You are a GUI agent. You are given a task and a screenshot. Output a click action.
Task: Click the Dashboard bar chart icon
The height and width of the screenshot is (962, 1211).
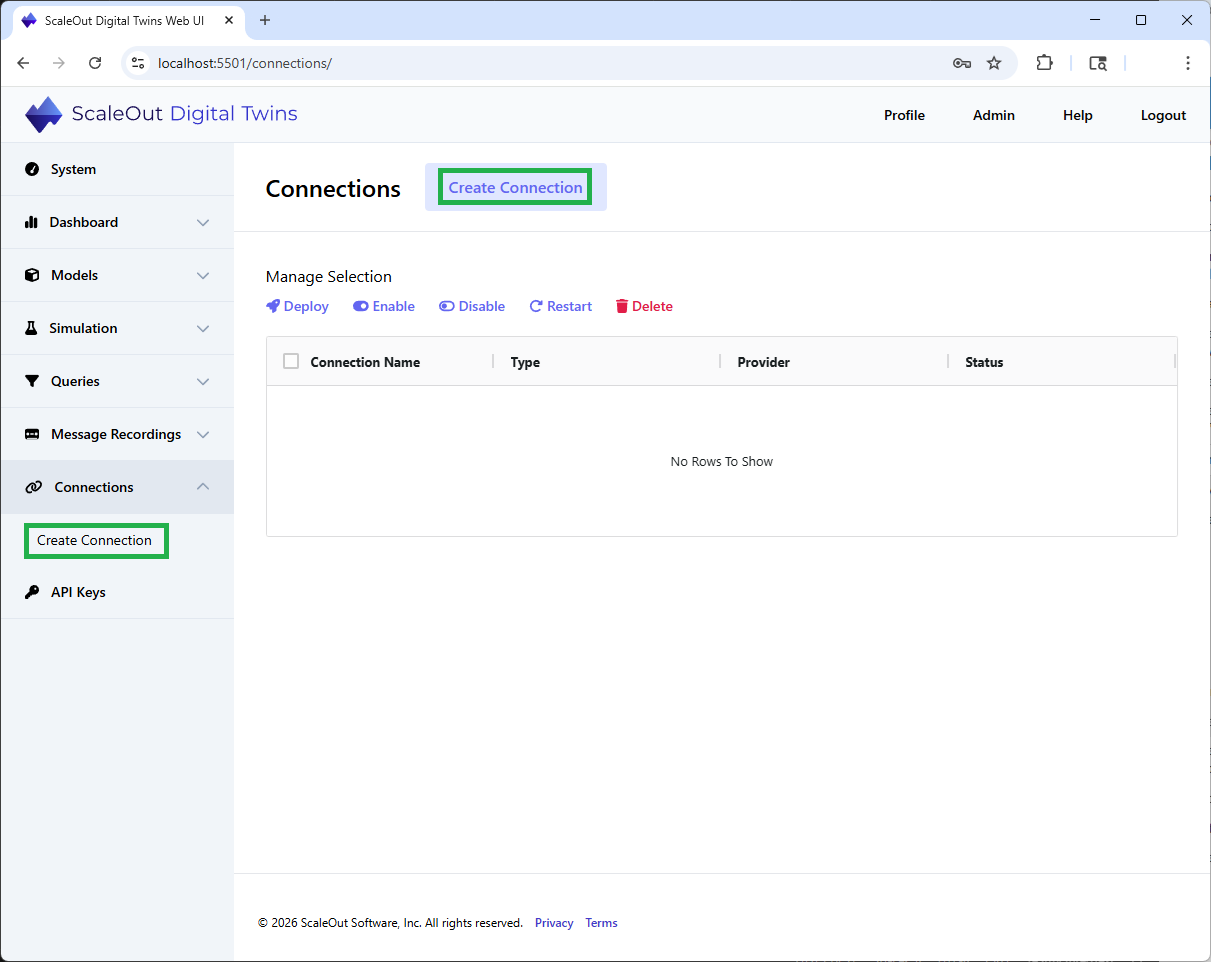pyautogui.click(x=31, y=222)
